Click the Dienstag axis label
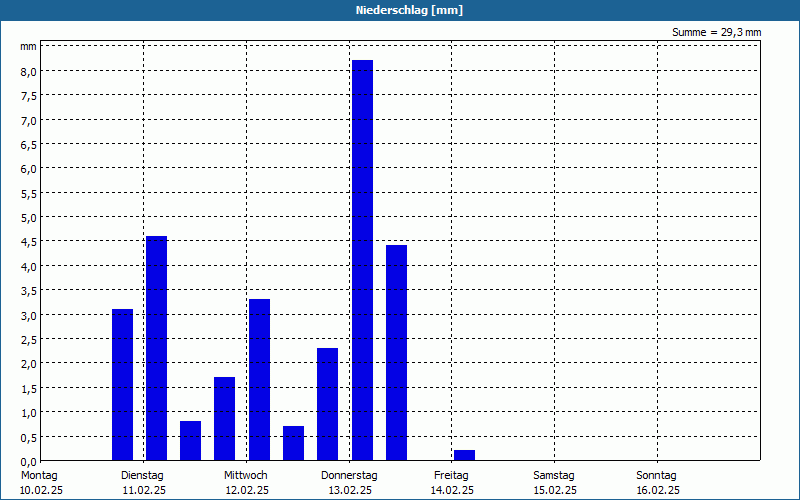 tap(142, 476)
